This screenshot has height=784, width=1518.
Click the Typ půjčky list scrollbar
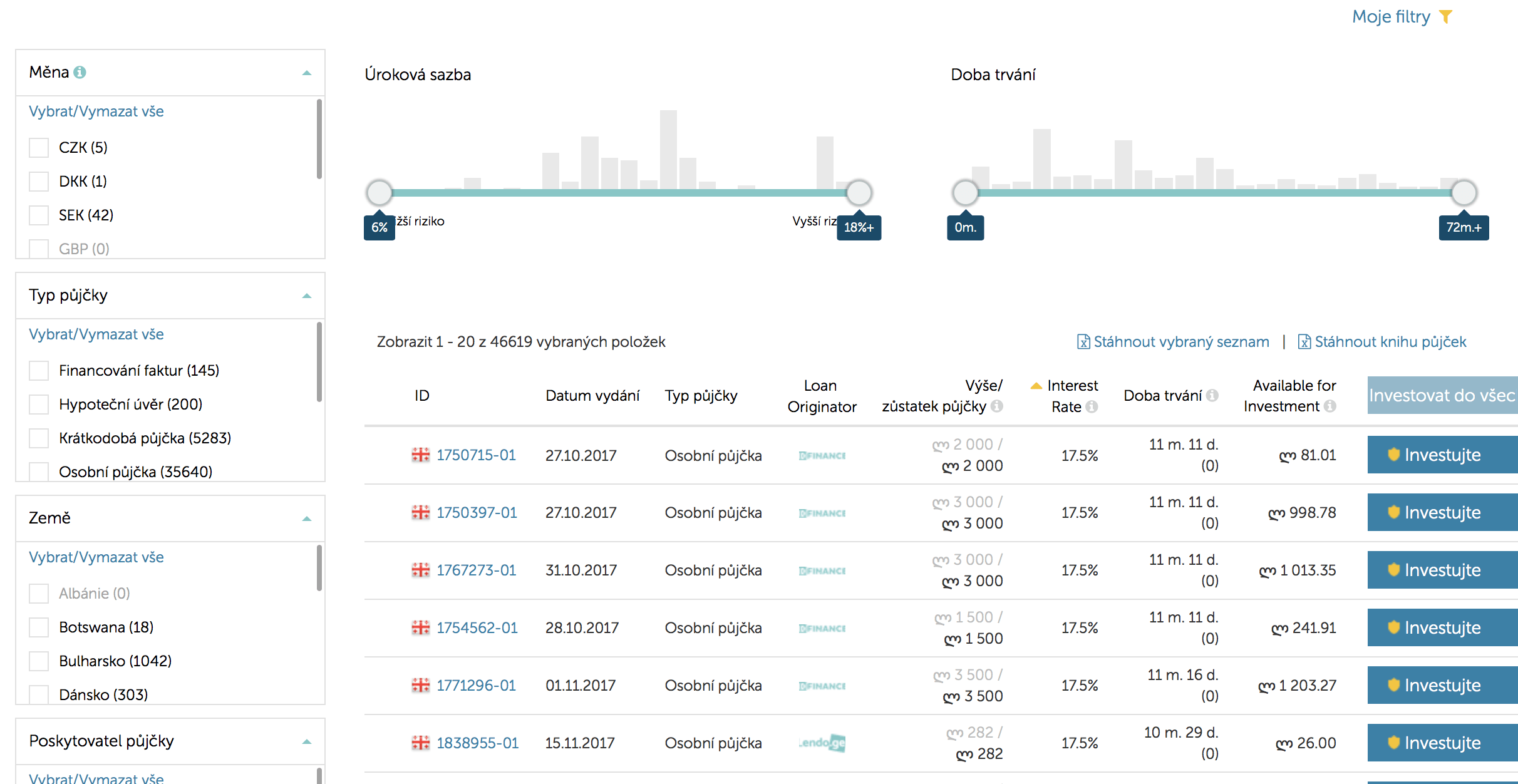(319, 362)
